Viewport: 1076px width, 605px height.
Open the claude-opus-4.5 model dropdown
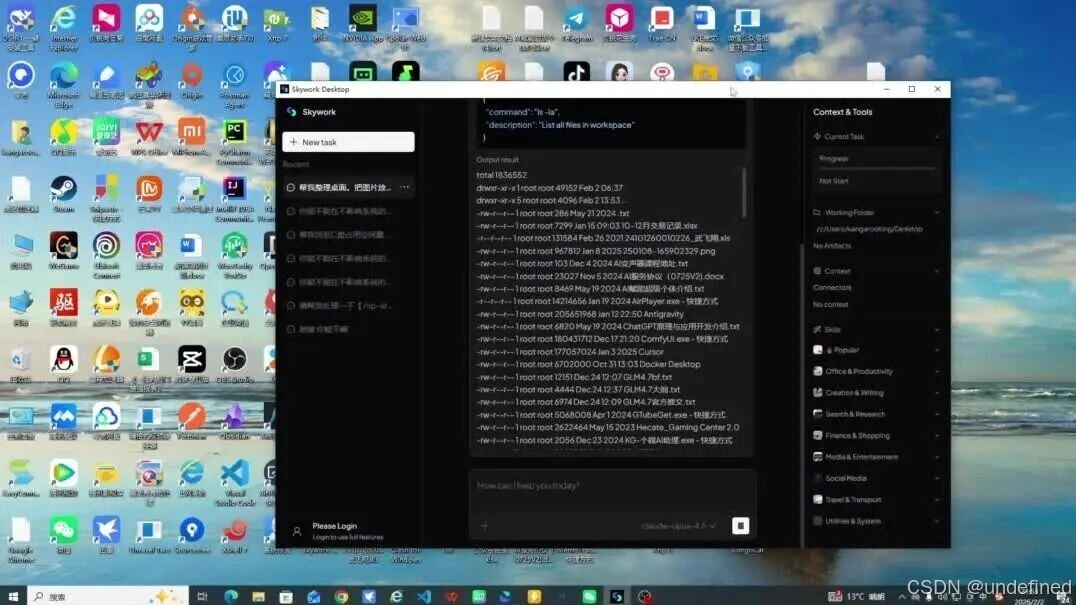(x=678, y=526)
